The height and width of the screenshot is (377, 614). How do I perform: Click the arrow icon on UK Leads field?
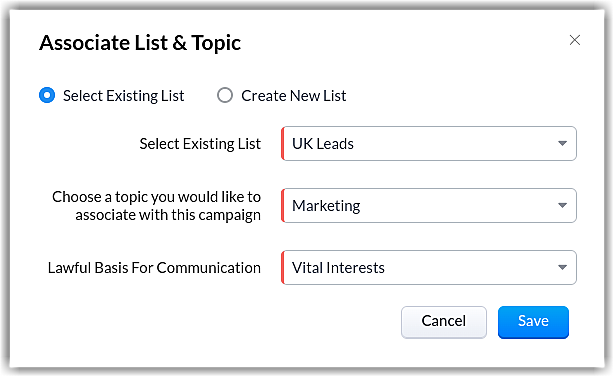tap(562, 144)
